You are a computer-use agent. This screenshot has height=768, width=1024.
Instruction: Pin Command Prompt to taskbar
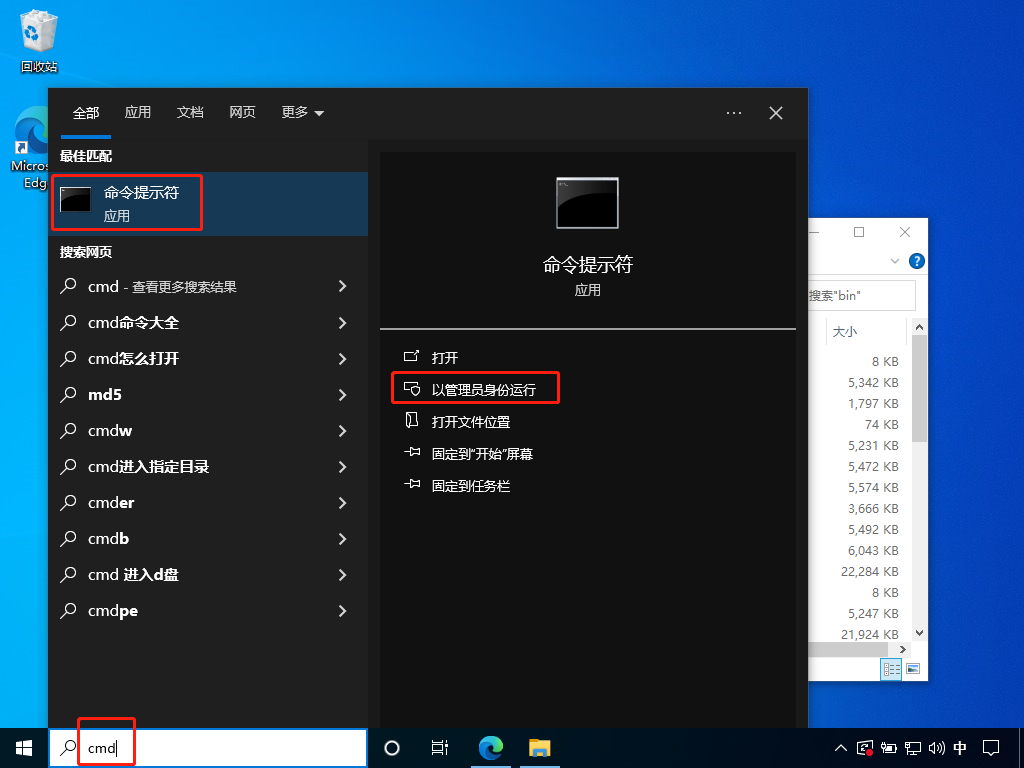pos(470,486)
